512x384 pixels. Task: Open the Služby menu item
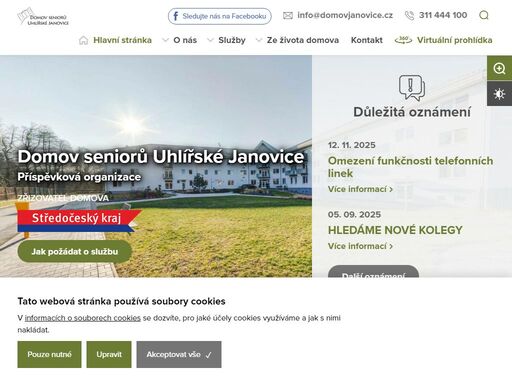(x=232, y=40)
